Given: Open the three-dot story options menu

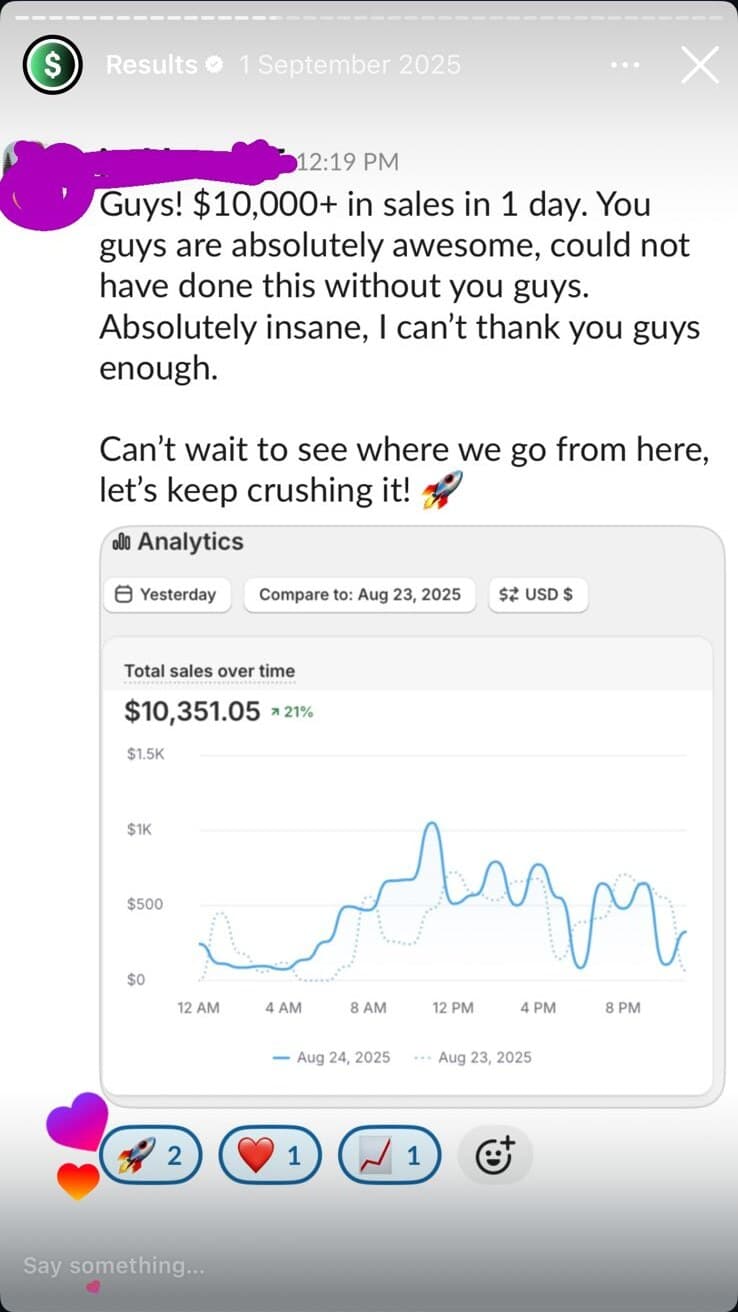Looking at the screenshot, I should coord(624,63).
